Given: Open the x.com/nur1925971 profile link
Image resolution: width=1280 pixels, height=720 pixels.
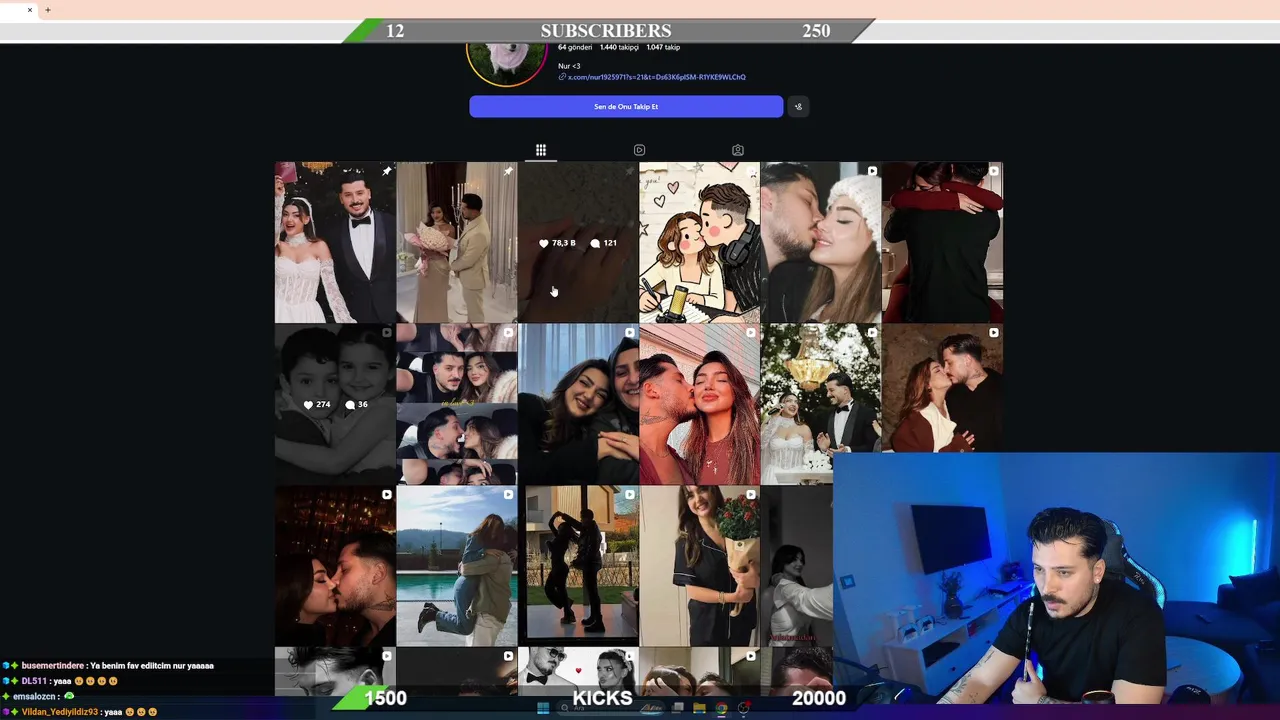Looking at the screenshot, I should pos(656,77).
